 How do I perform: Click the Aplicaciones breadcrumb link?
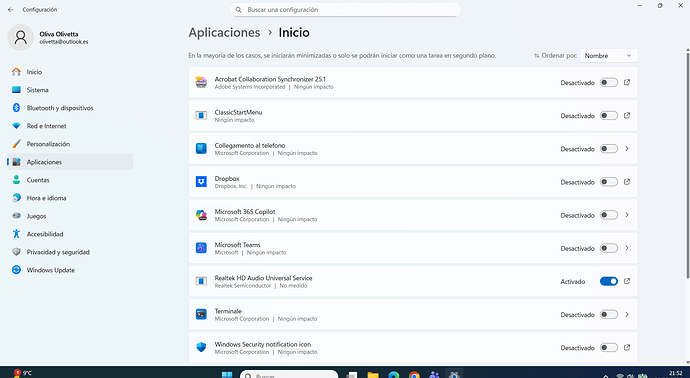224,33
